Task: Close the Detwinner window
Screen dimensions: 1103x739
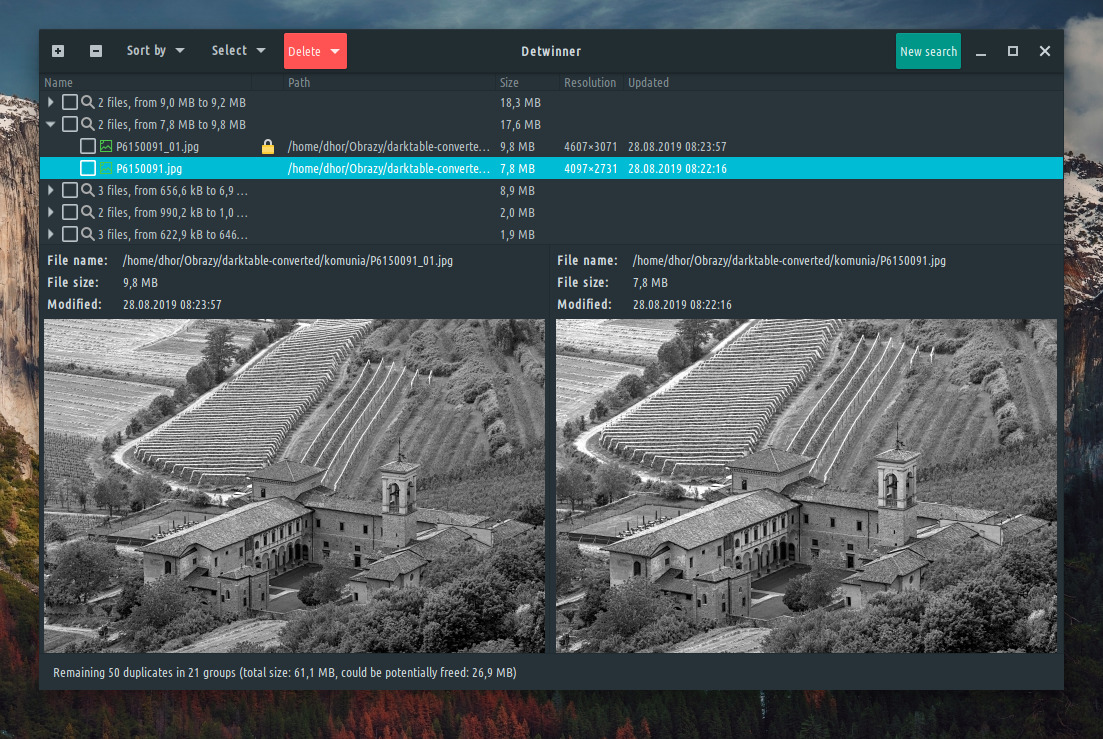Action: tap(1045, 51)
